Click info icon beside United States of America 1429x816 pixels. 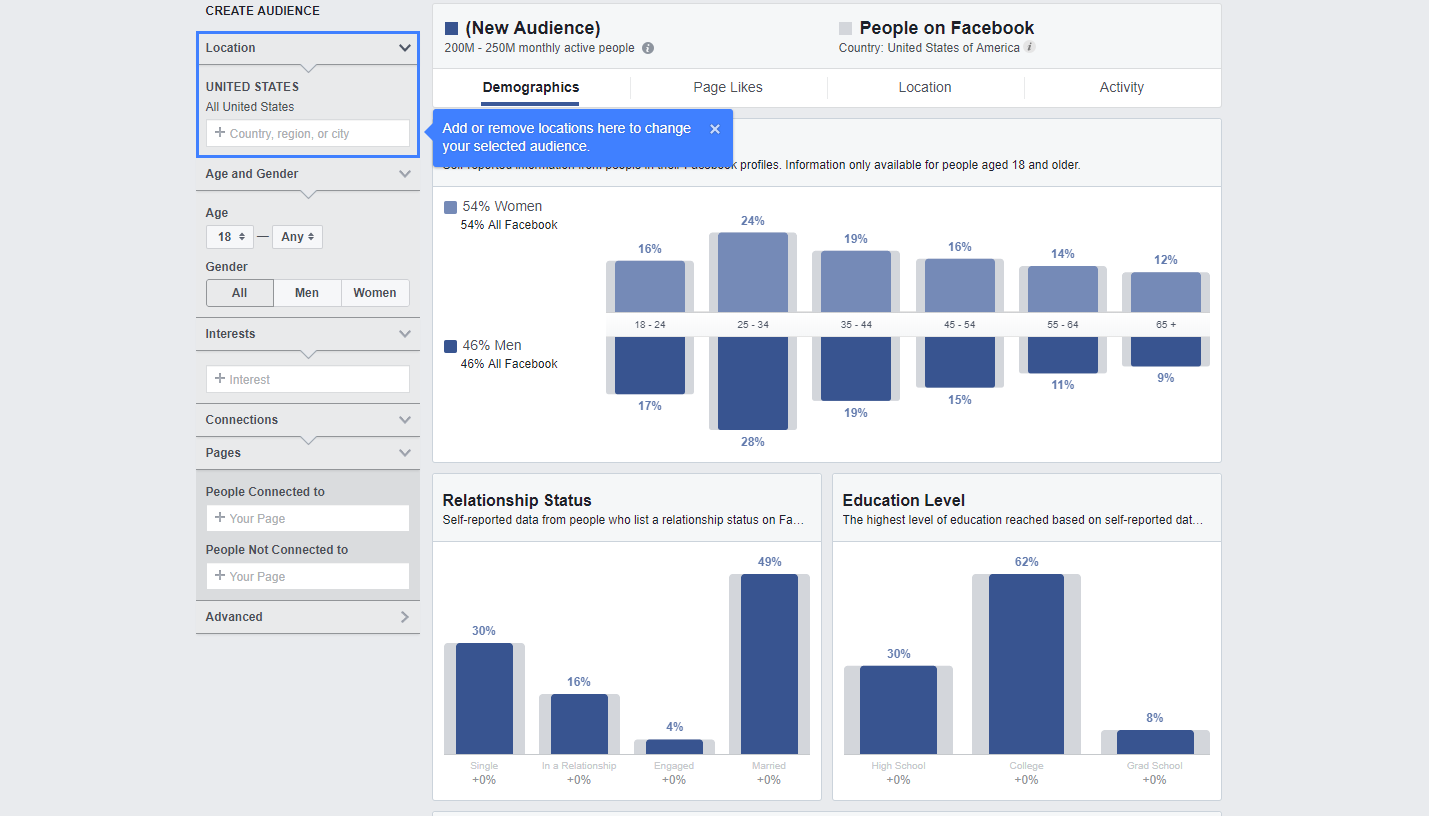click(1030, 47)
